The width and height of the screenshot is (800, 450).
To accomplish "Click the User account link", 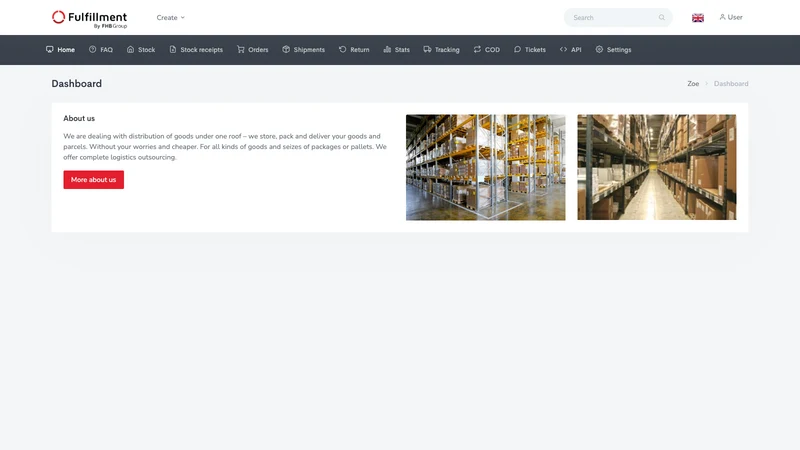I will coord(731,17).
